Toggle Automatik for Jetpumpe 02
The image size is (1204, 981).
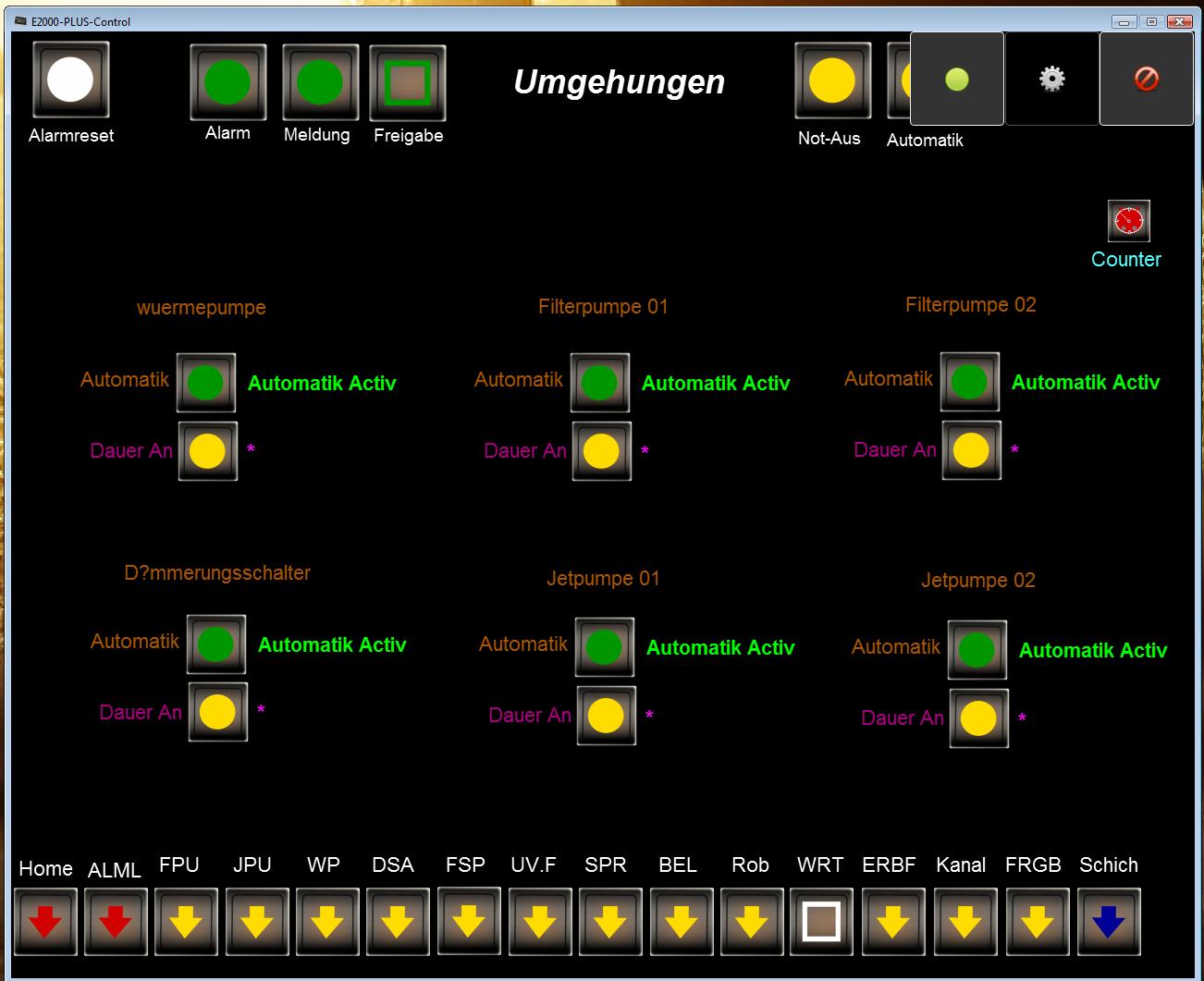click(977, 650)
